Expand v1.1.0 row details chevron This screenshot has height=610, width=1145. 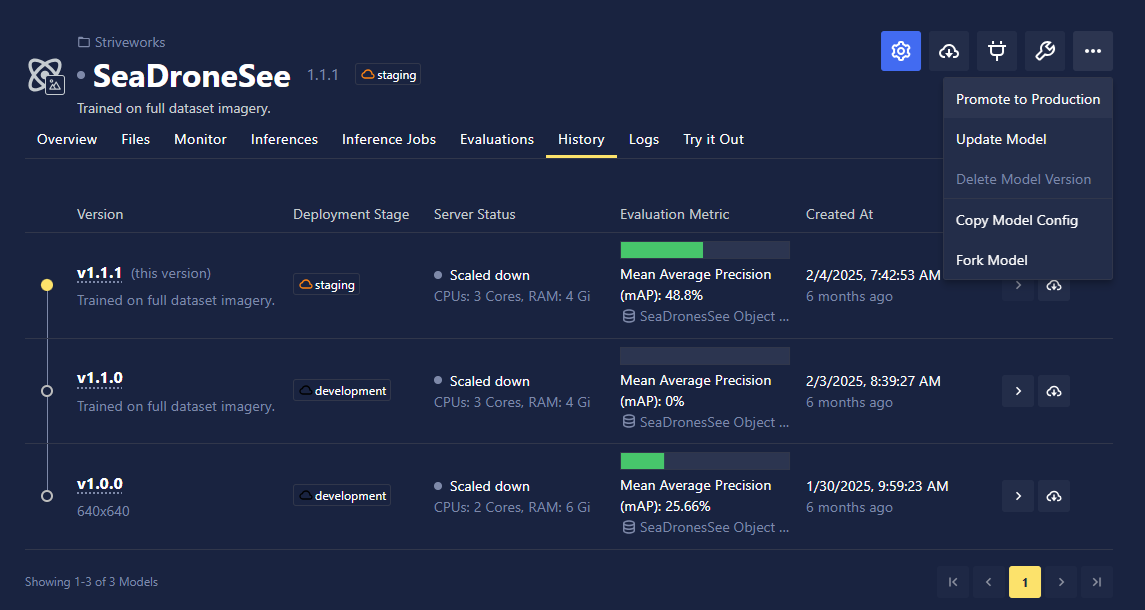[1018, 391]
